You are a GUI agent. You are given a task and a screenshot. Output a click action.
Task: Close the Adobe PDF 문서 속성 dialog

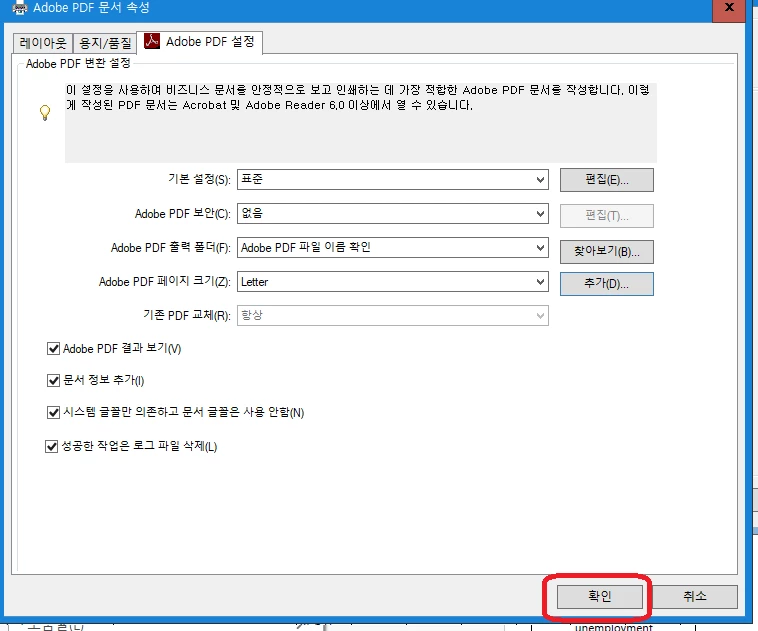(729, 9)
